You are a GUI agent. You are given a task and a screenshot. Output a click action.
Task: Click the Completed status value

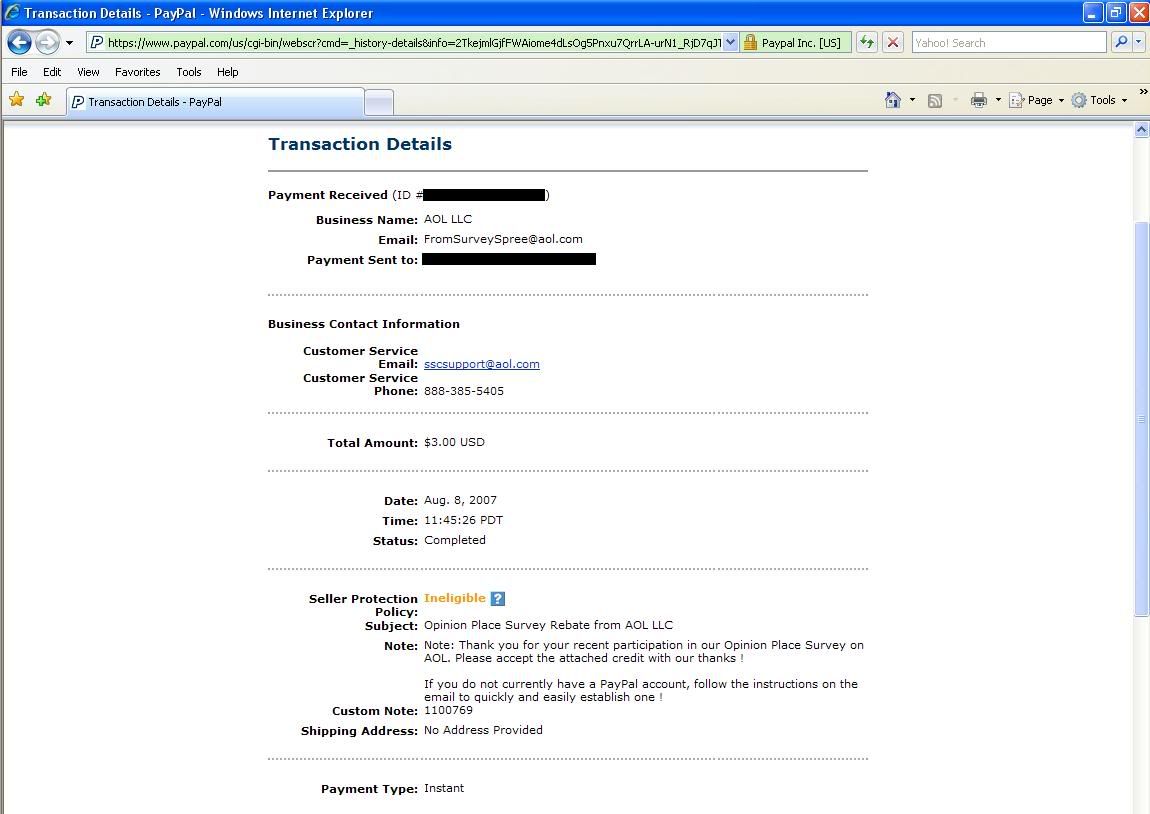click(455, 540)
